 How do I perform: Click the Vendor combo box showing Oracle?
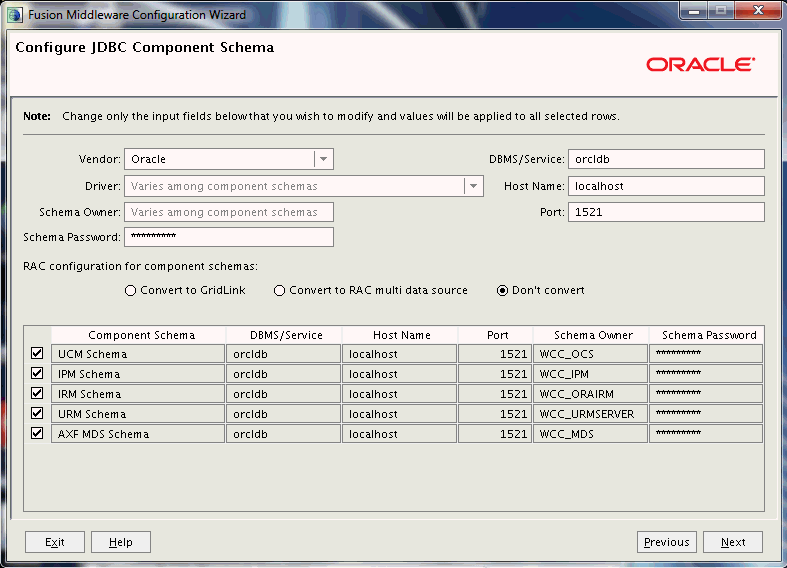[229, 159]
